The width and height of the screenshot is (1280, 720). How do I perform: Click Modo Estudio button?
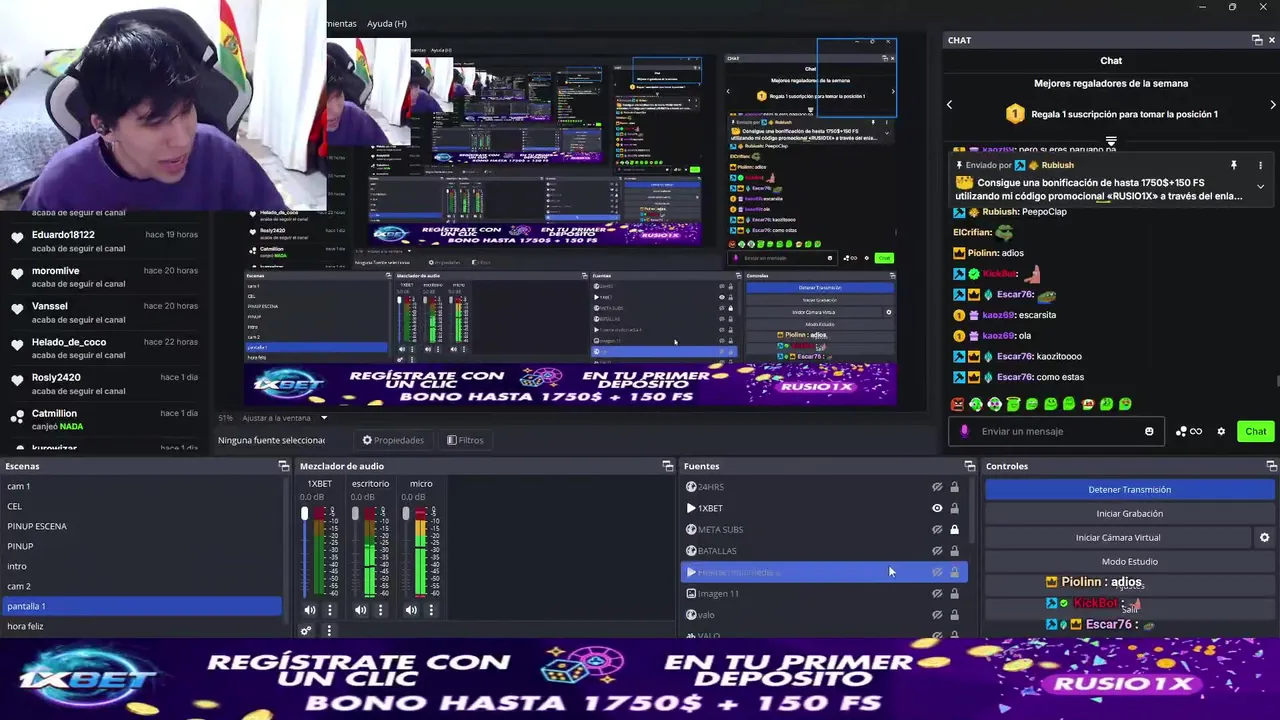tap(1129, 561)
